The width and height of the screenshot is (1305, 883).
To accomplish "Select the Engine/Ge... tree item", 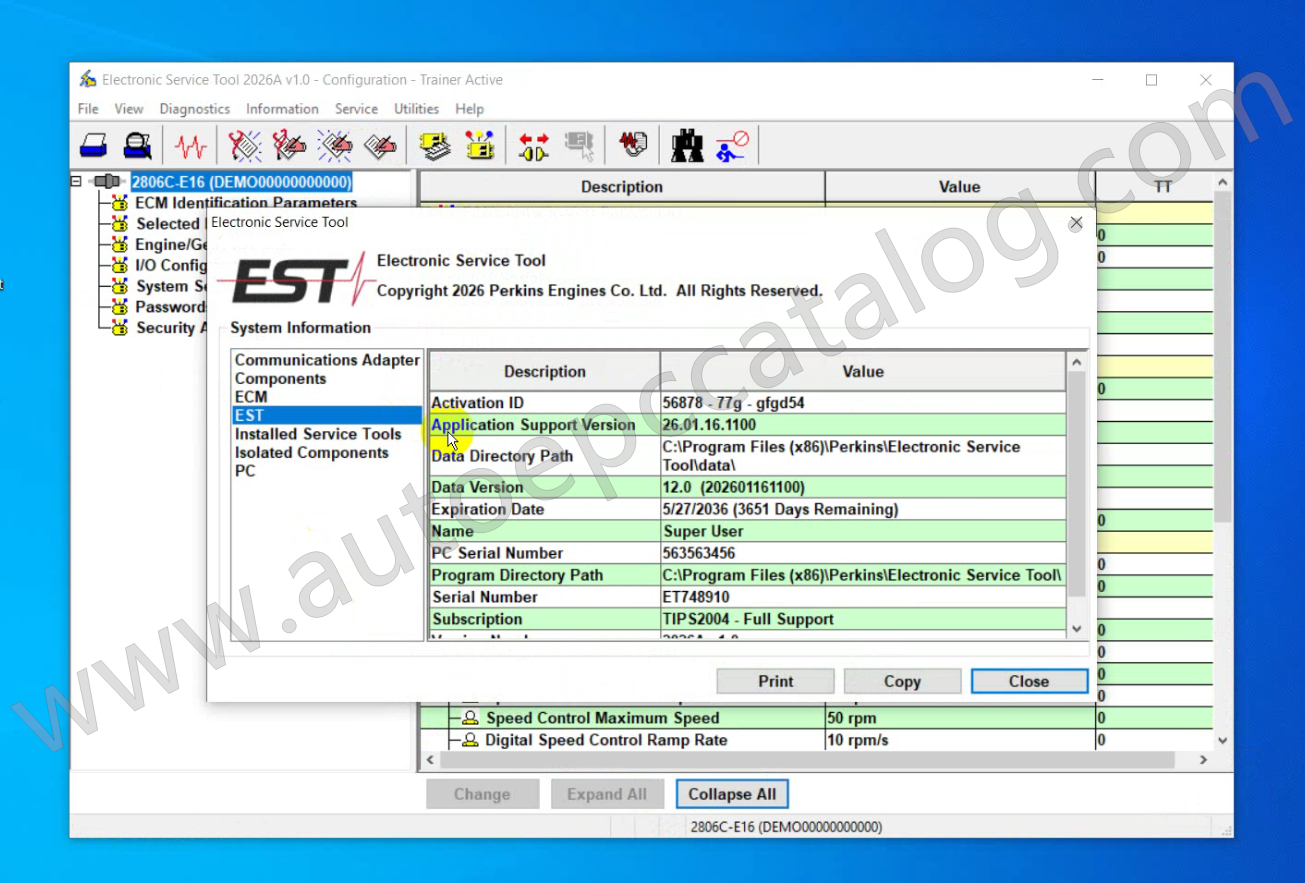I will tap(171, 245).
